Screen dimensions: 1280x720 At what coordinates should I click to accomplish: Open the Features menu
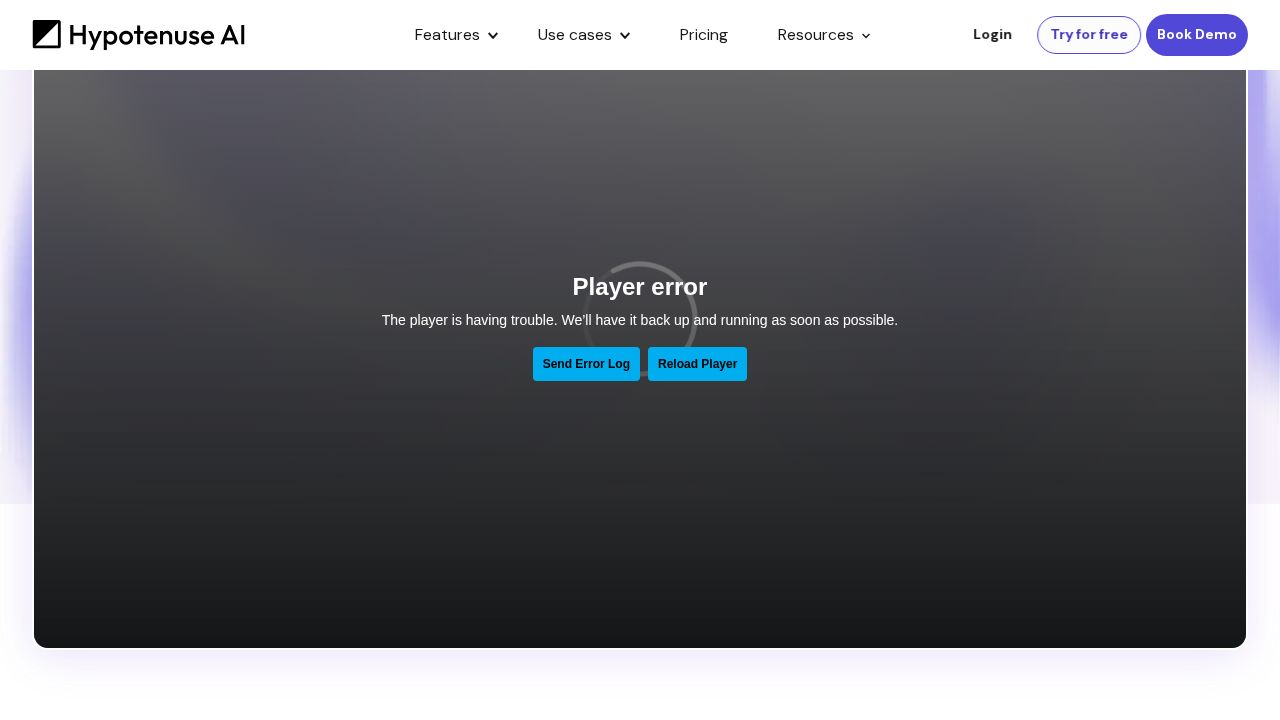[447, 35]
